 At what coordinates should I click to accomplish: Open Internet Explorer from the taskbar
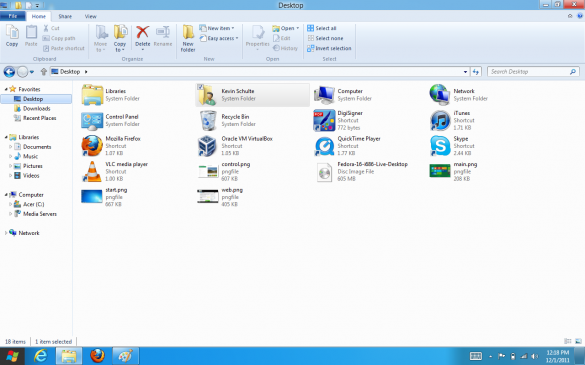40,356
